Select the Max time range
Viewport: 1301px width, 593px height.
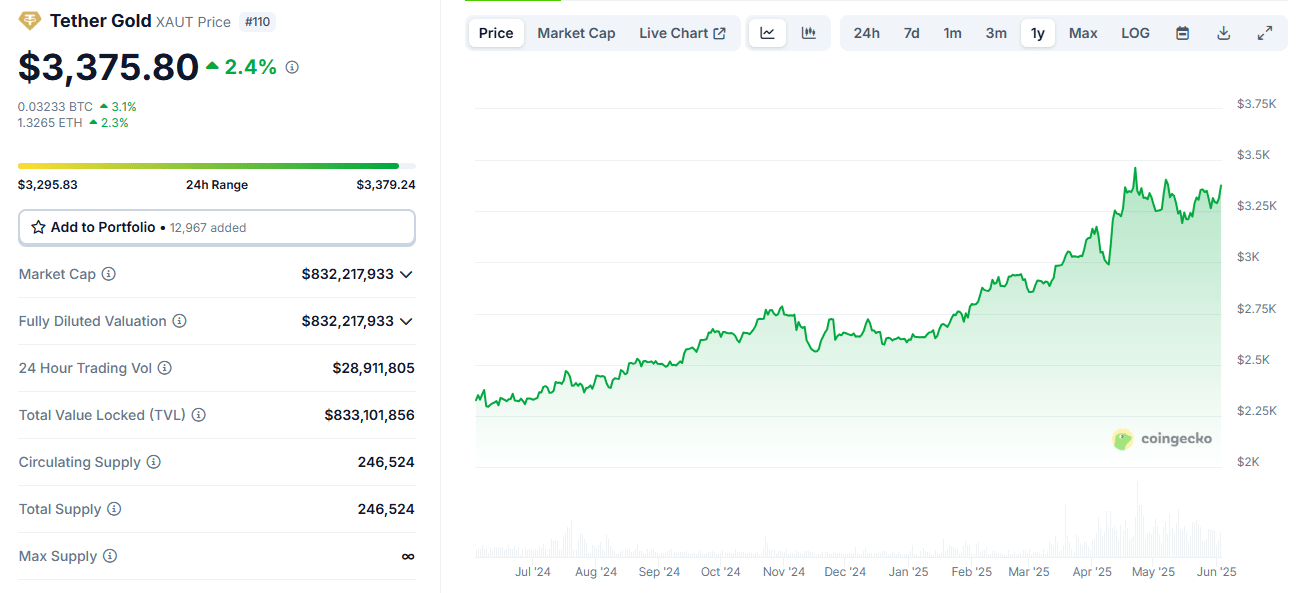tap(1083, 33)
